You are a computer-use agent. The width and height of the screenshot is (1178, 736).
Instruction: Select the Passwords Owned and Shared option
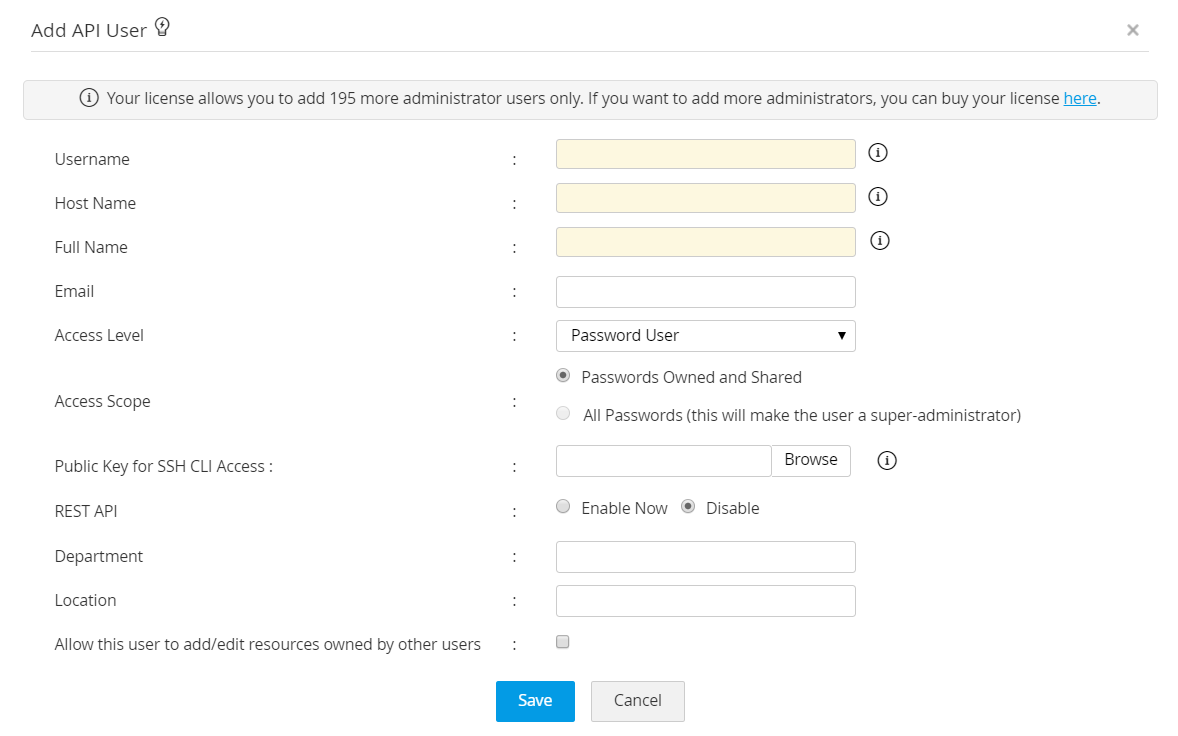click(564, 376)
